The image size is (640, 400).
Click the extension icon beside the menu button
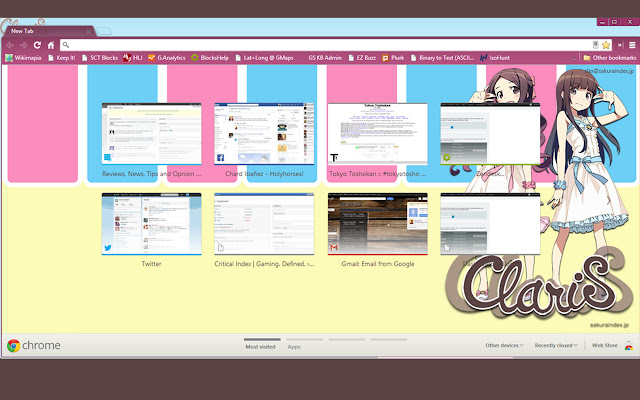pyautogui.click(x=620, y=45)
